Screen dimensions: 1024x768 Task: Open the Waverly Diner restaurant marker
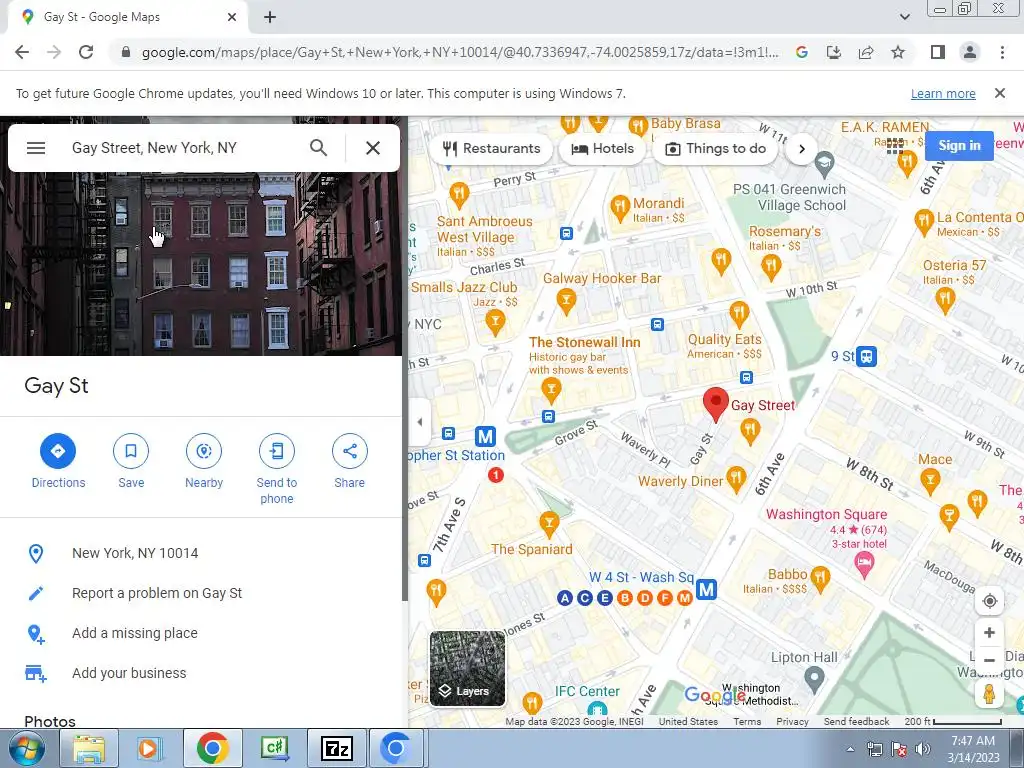coord(736,479)
